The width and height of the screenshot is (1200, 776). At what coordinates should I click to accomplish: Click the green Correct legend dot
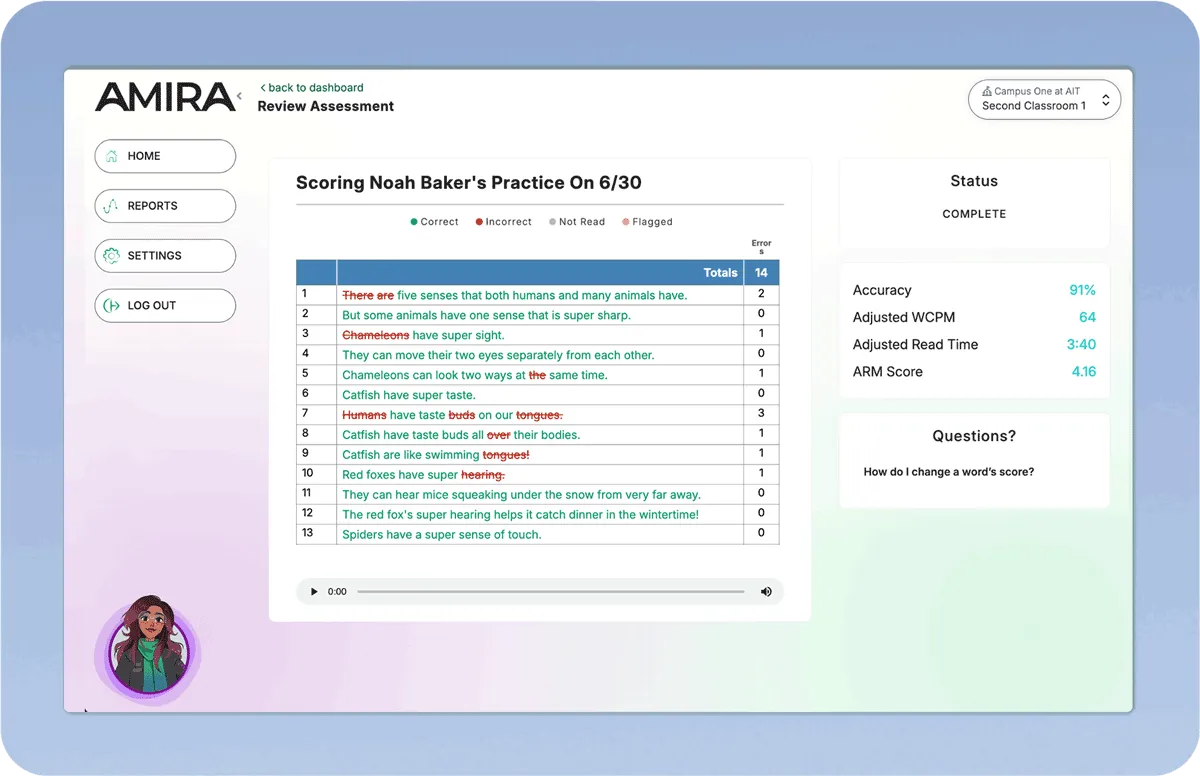click(x=414, y=222)
